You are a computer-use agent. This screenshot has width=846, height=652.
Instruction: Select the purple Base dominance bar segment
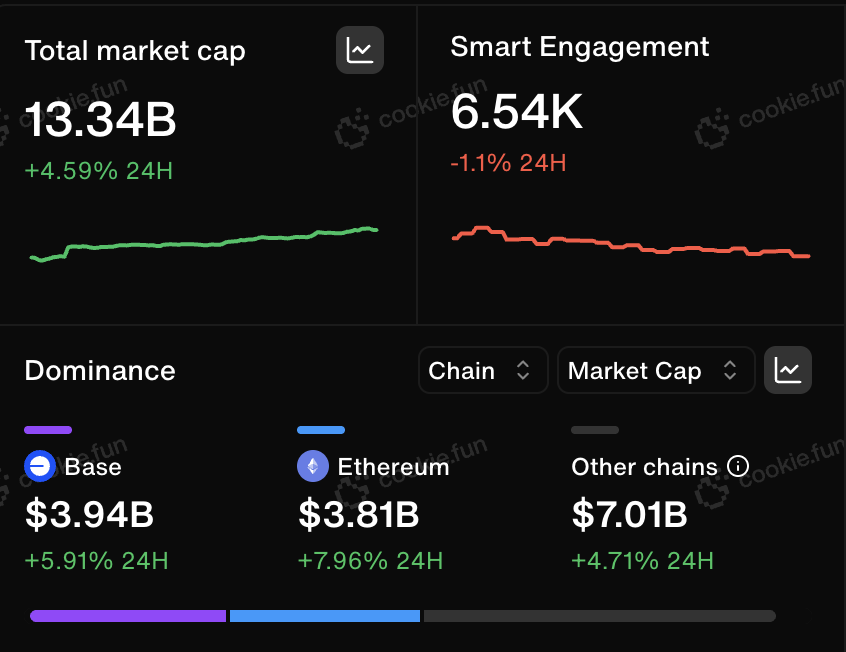[128, 616]
